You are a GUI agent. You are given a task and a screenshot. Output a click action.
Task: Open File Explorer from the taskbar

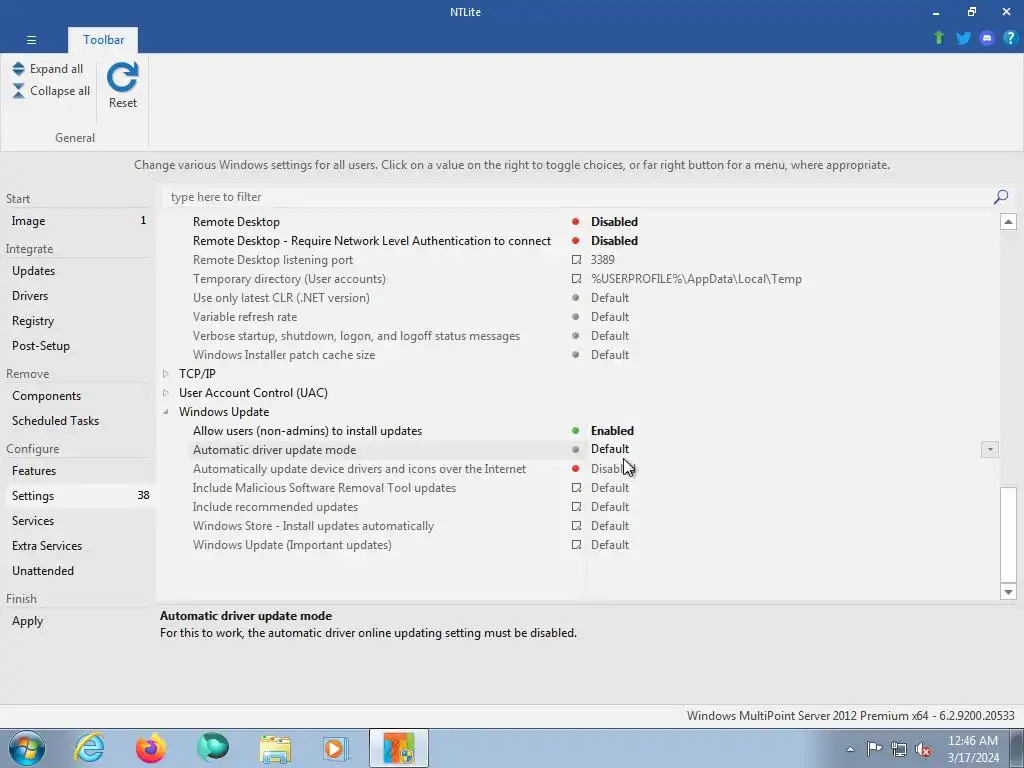coord(275,748)
